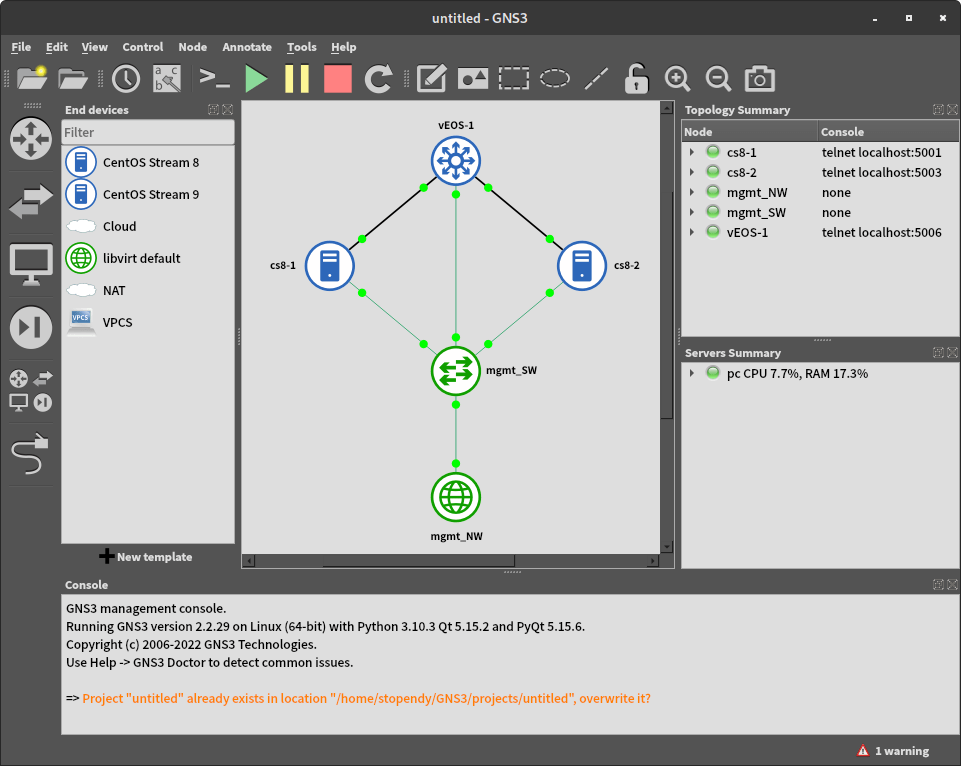Screen dimensions: 961x766
Task: Zoom in using the magnifier plus icon
Action: click(x=677, y=78)
